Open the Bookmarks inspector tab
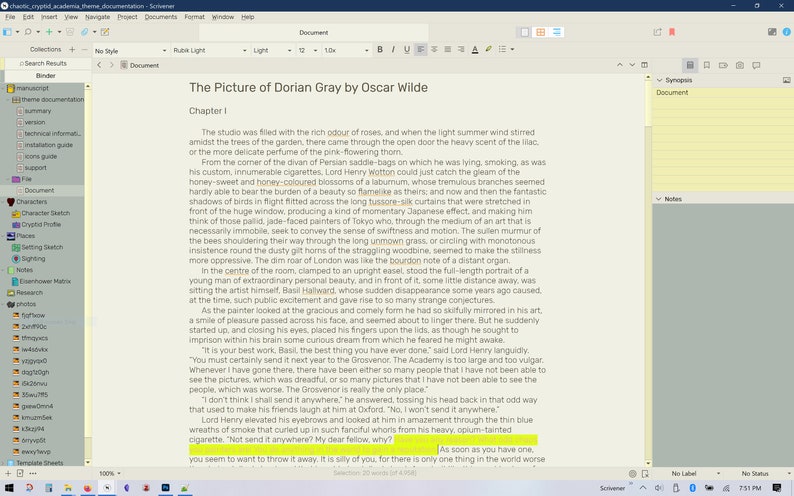 coord(706,65)
